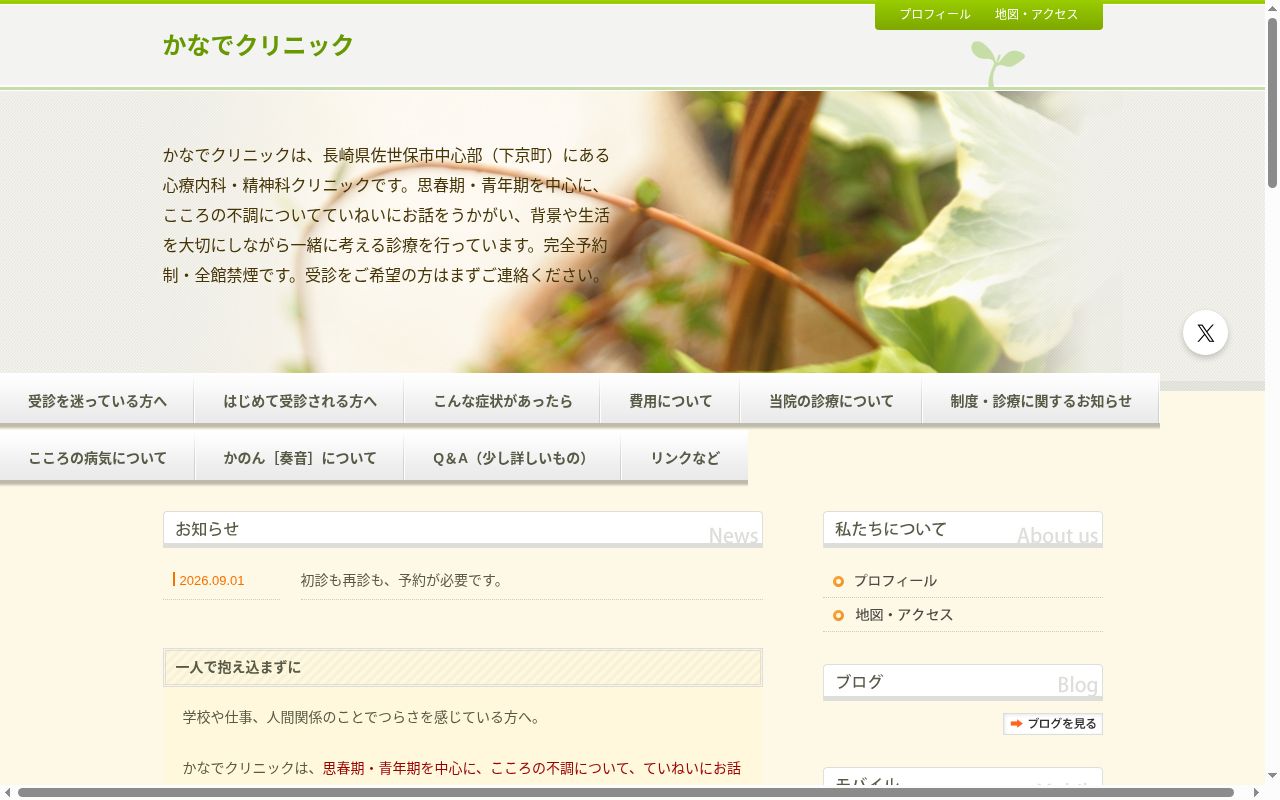Open the sidebar 地図・アクセス link

pos(904,615)
